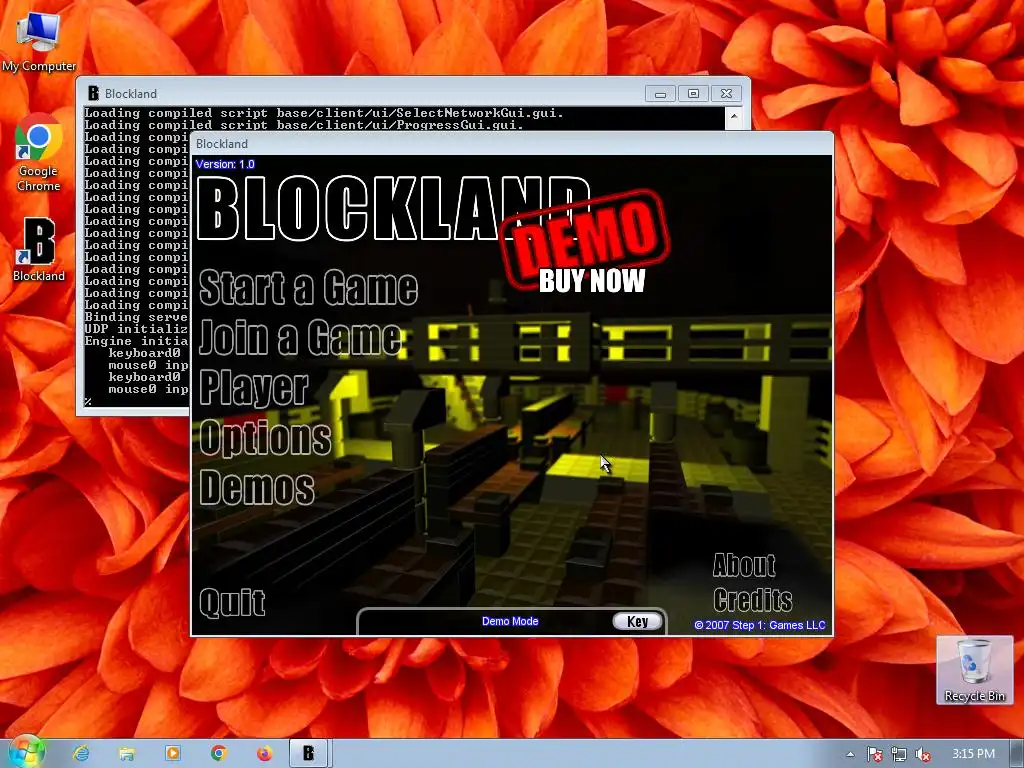Open the Options menu entry

click(x=265, y=438)
